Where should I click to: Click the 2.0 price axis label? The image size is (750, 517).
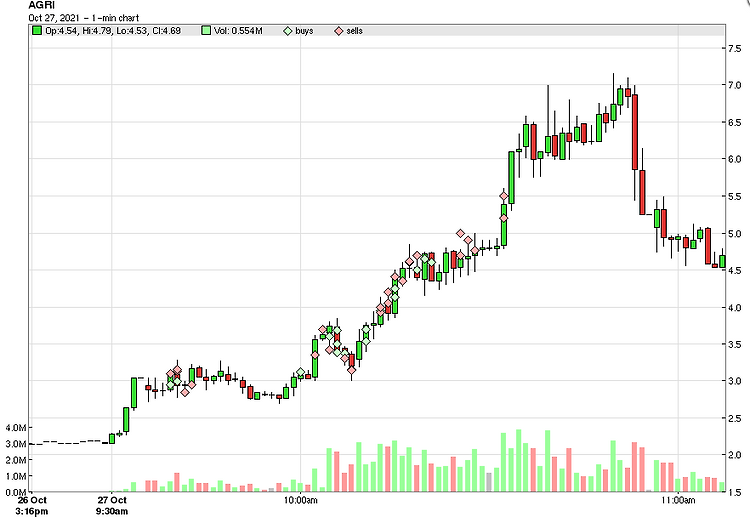pos(735,455)
